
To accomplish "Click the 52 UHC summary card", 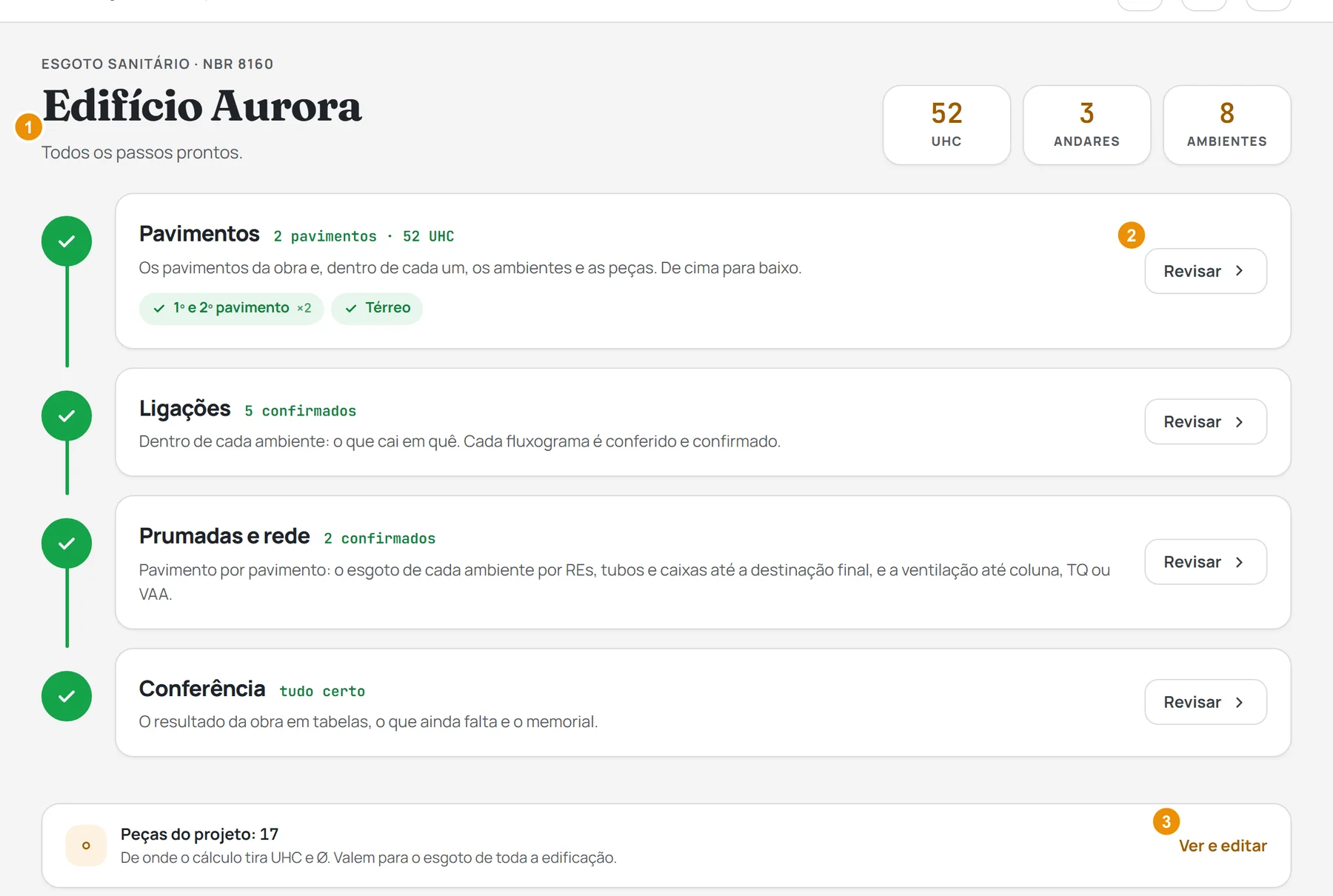I will [x=946, y=125].
